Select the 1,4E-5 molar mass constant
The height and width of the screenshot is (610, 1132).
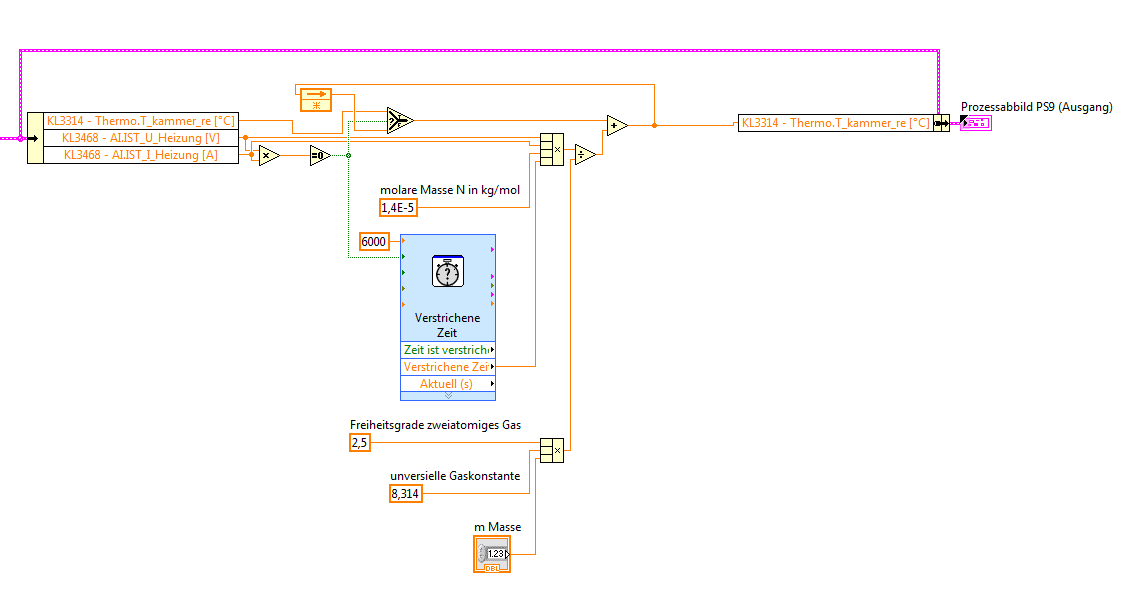click(398, 208)
